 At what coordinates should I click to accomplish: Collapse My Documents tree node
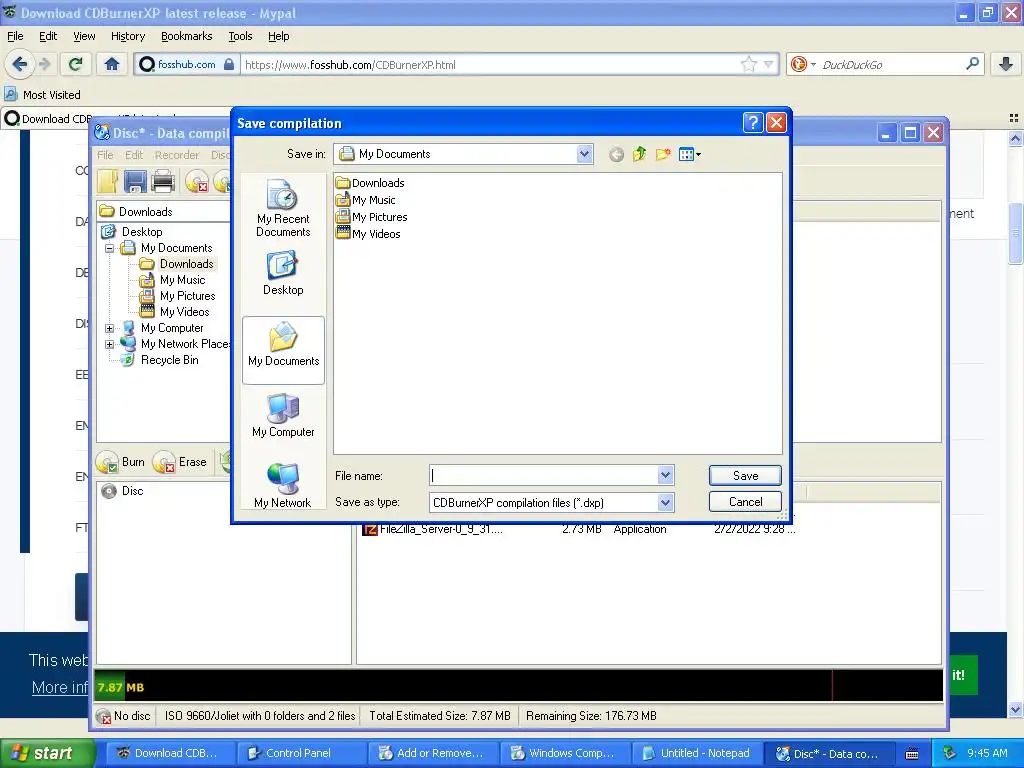tap(110, 248)
